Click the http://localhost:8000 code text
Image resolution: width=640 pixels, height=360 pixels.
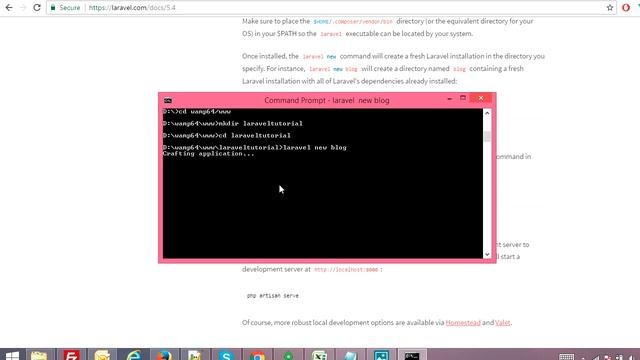click(x=346, y=270)
